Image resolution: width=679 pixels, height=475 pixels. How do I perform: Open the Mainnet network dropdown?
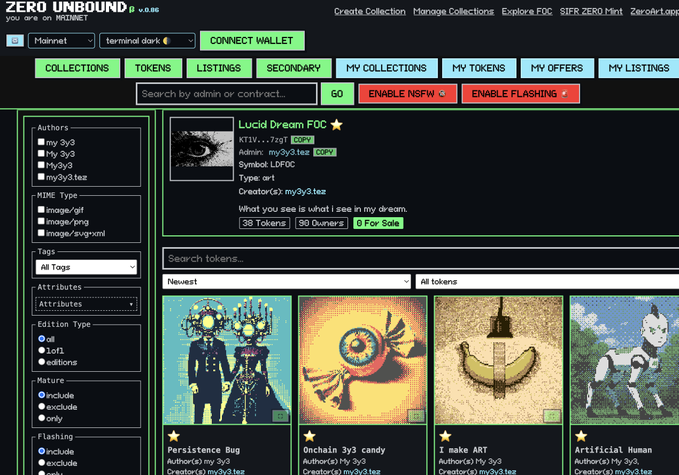coord(61,41)
